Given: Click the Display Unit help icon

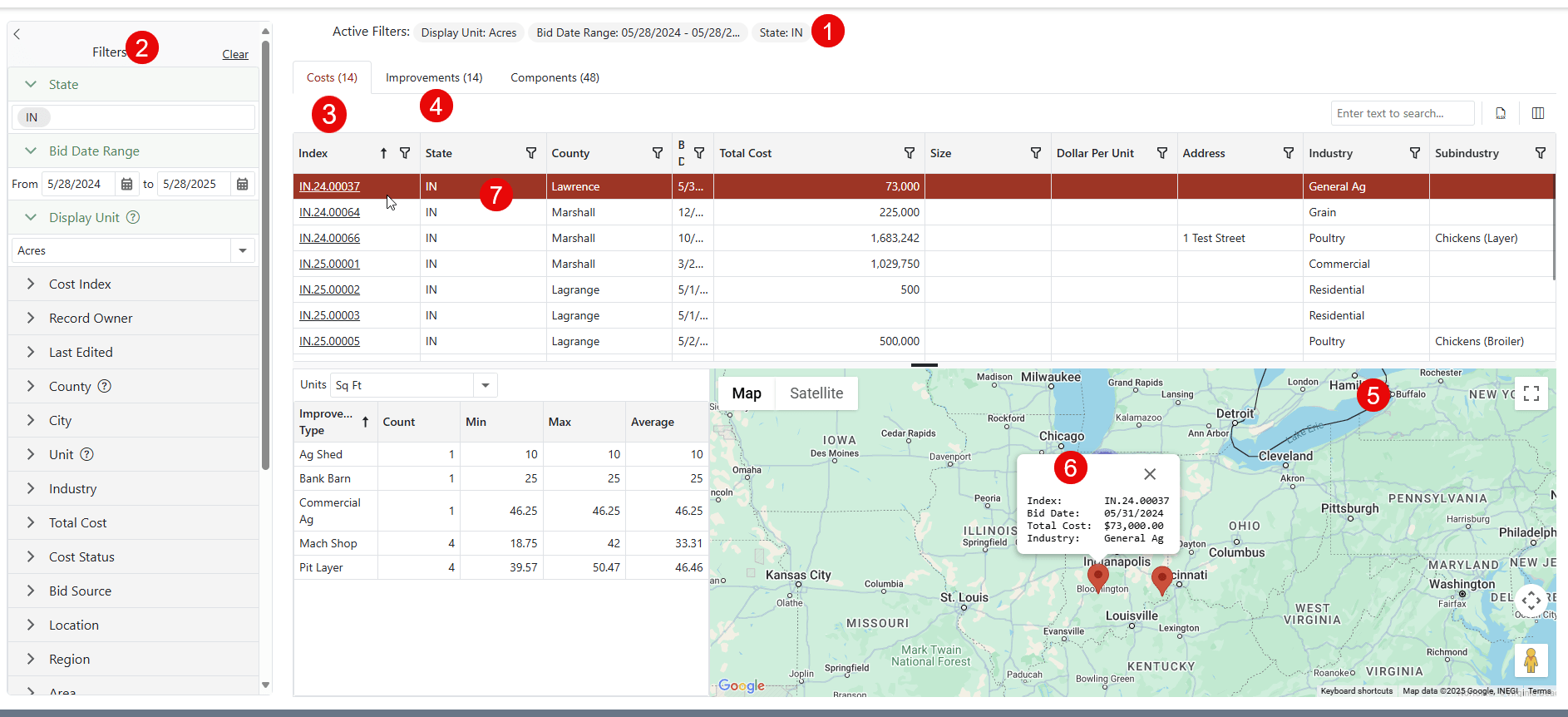Looking at the screenshot, I should 133,217.
